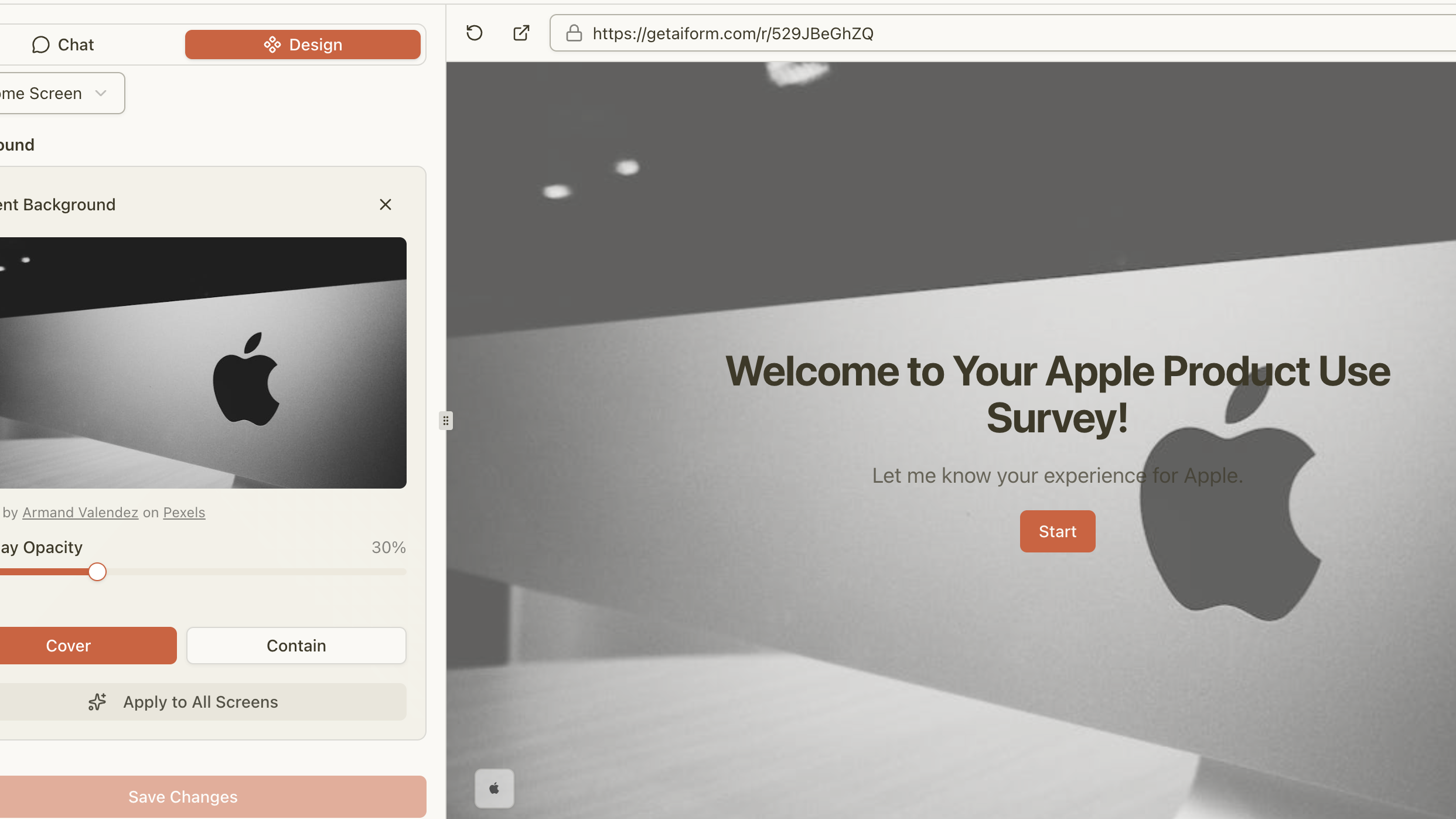Click the sparkle icon on Apply to All Screens

[97, 702]
